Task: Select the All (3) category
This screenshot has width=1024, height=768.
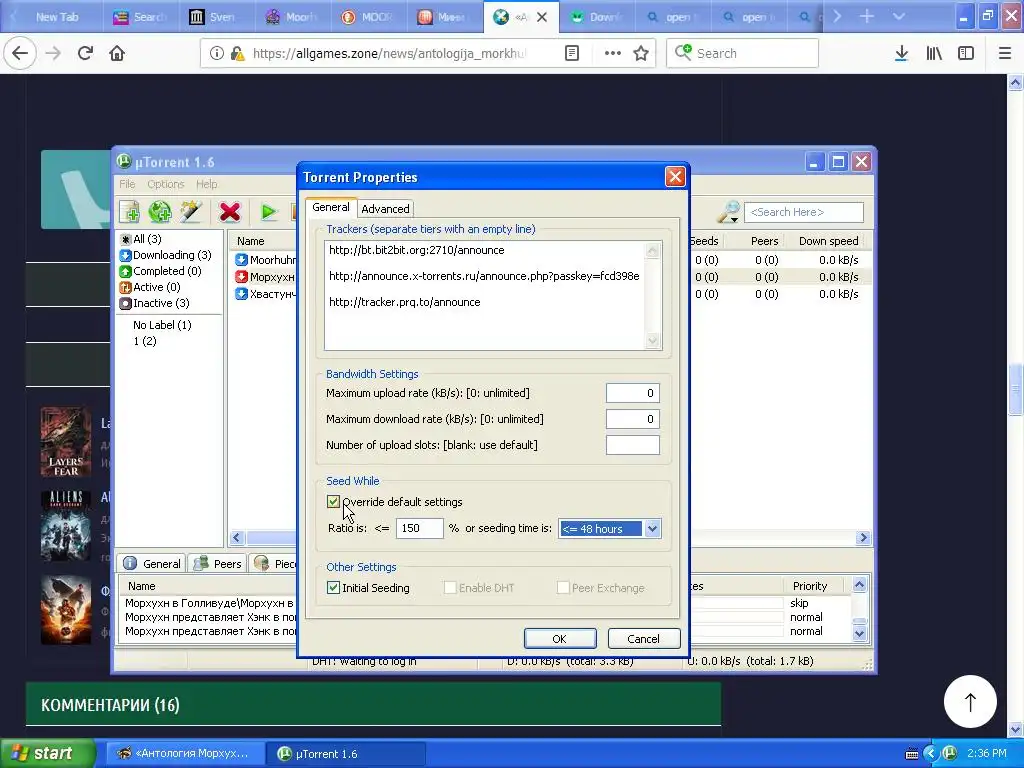Action: pos(140,239)
